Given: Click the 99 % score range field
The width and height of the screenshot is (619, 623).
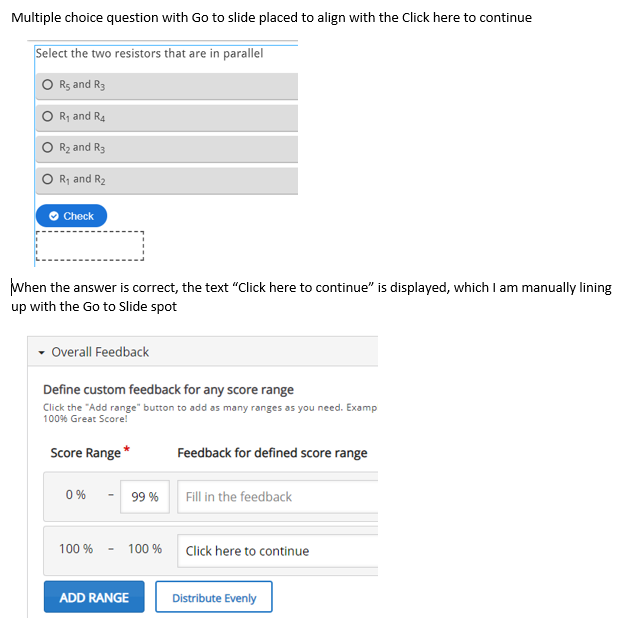Looking at the screenshot, I should point(145,497).
